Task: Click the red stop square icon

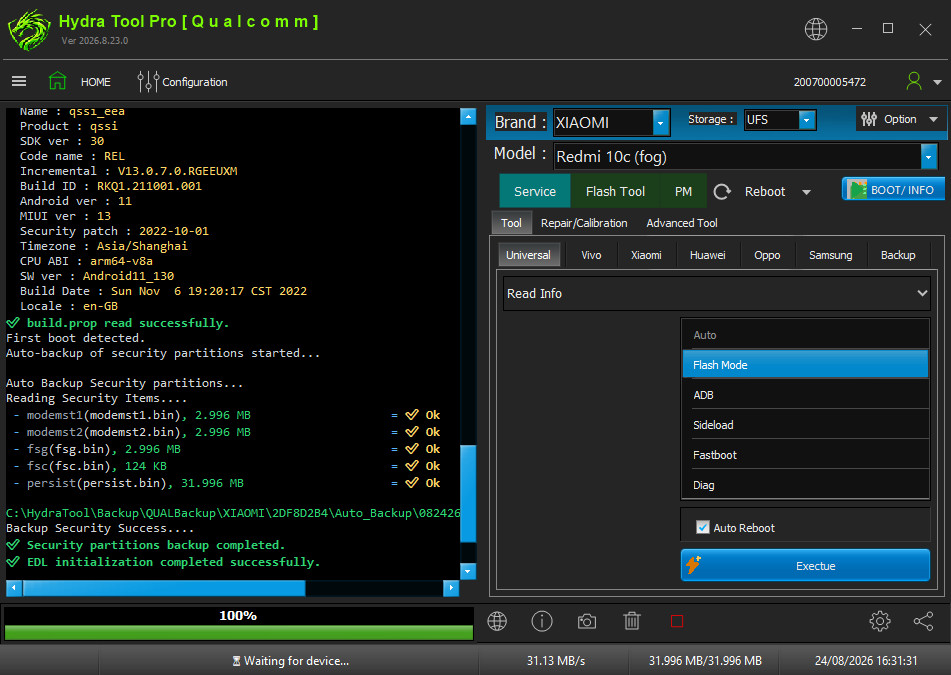Action: [677, 621]
